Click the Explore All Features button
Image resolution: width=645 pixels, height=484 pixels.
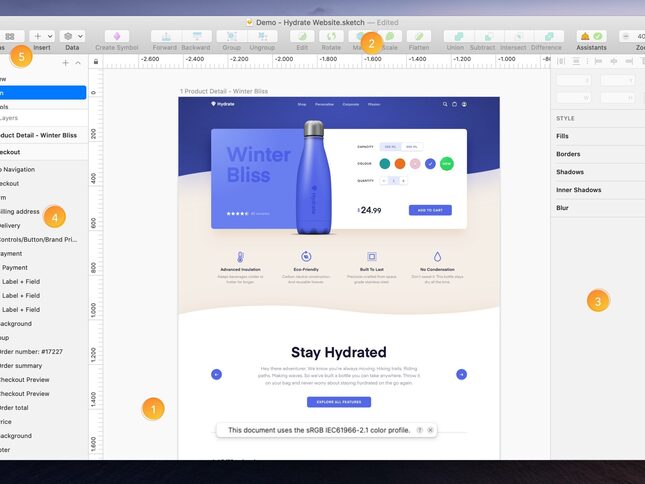pyautogui.click(x=339, y=402)
